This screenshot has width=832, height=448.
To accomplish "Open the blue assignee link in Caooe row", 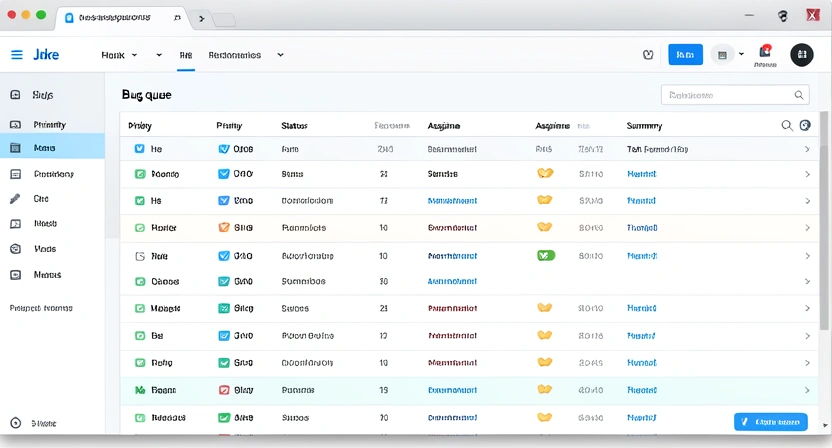I will point(452,281).
